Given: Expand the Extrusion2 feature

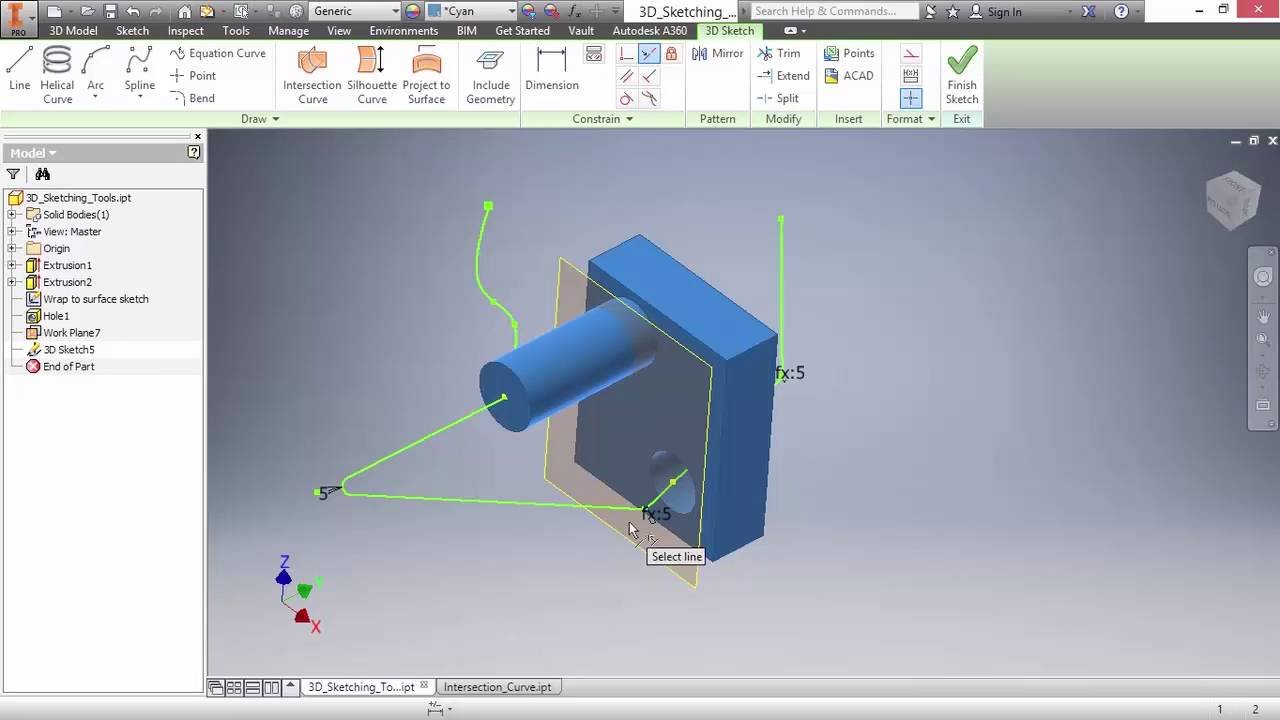Looking at the screenshot, I should (x=12, y=283).
